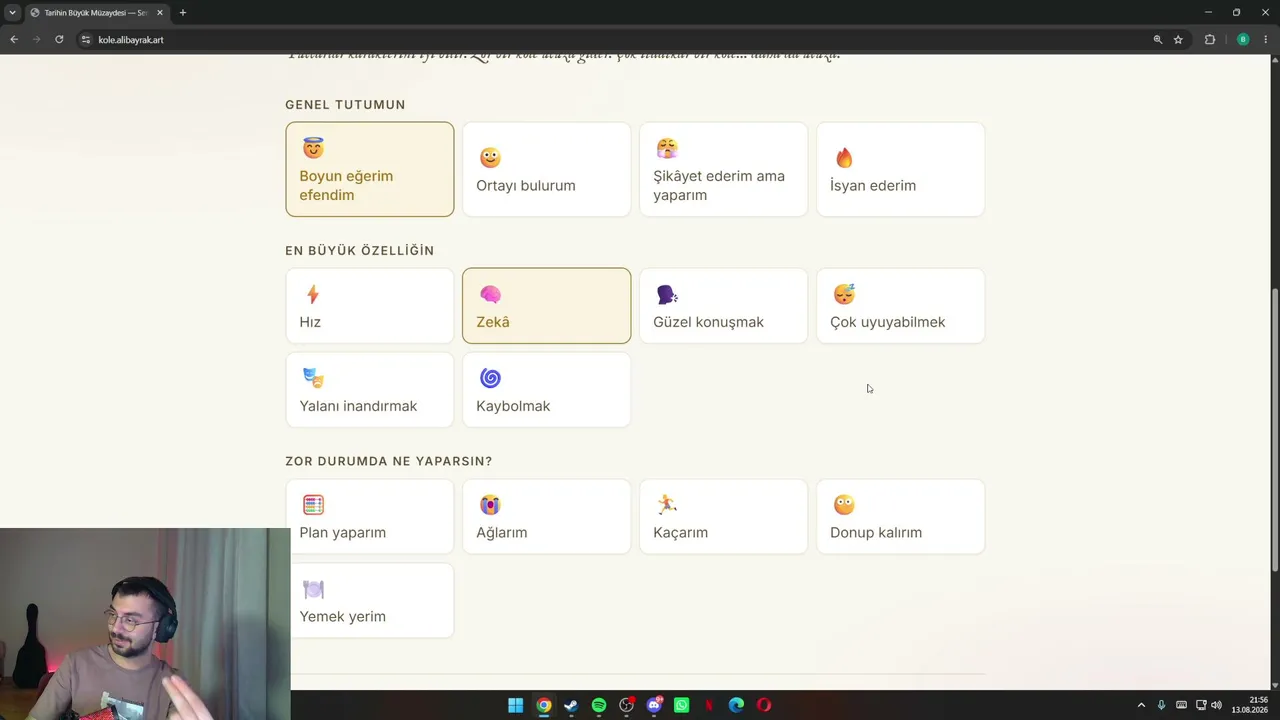The width and height of the screenshot is (1280, 720).
Task: Click the sleeping face emoji
Action: (x=844, y=294)
